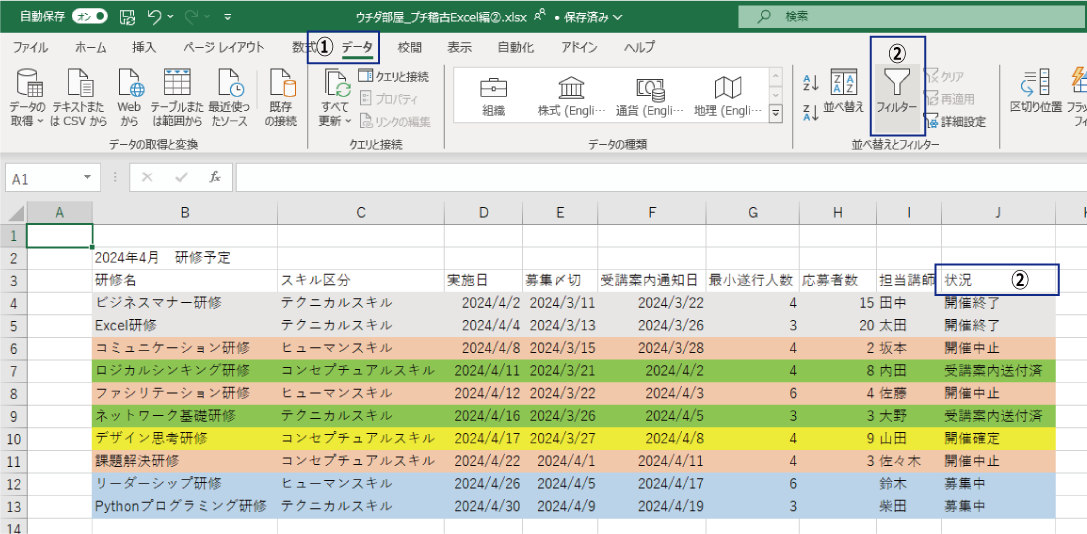The width and height of the screenshot is (1087, 534).
Task: Open the すべて更新 dropdown menu
Action: (335, 121)
